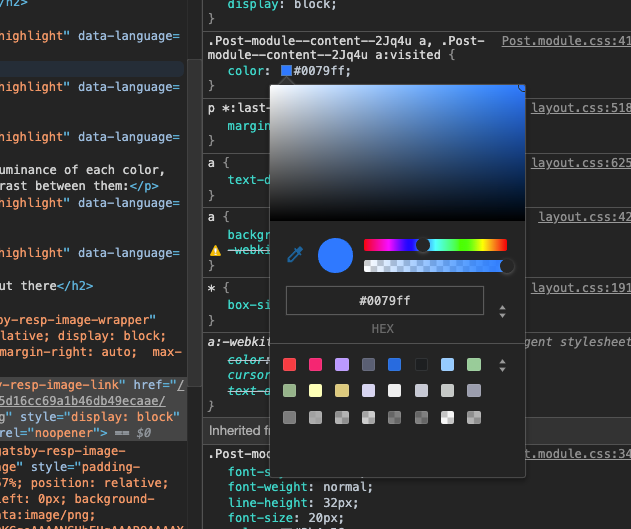Click the Elements panel vertical scrollbar
This screenshot has width=631, height=529.
point(195,223)
